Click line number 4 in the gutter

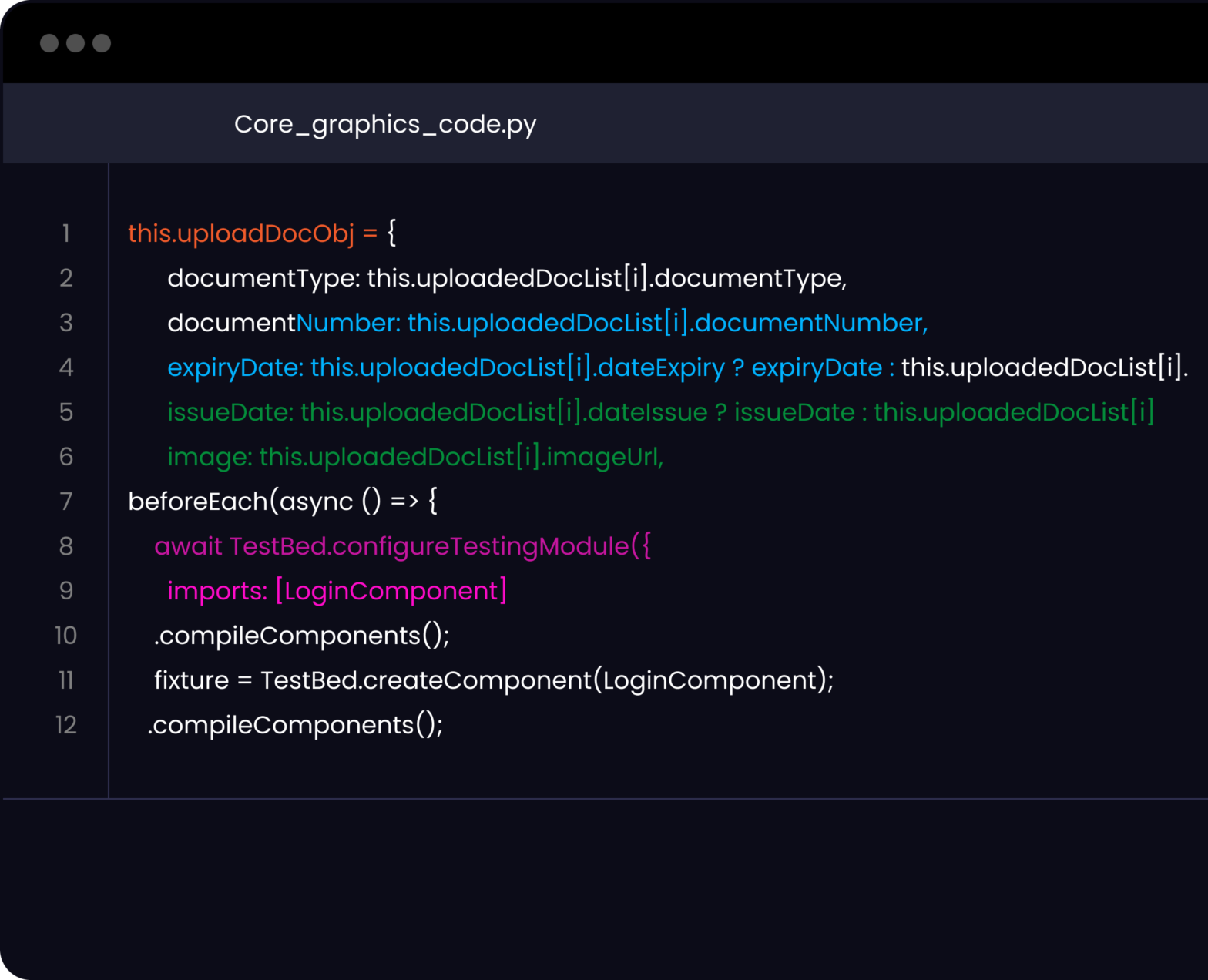pyautogui.click(x=66, y=367)
